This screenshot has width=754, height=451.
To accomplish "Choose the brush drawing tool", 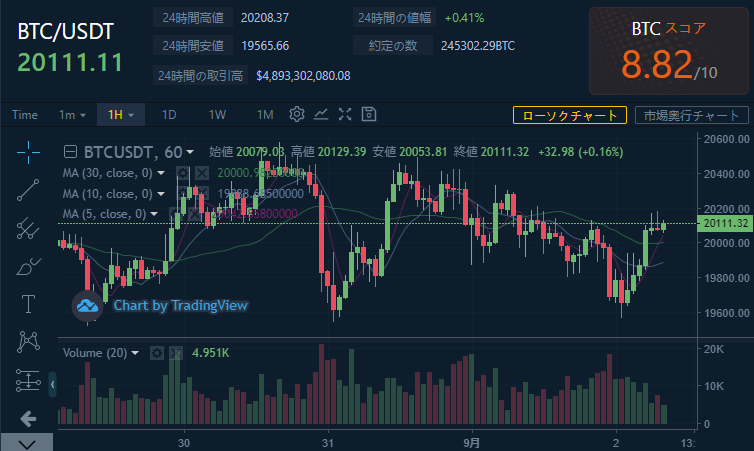I will (28, 266).
